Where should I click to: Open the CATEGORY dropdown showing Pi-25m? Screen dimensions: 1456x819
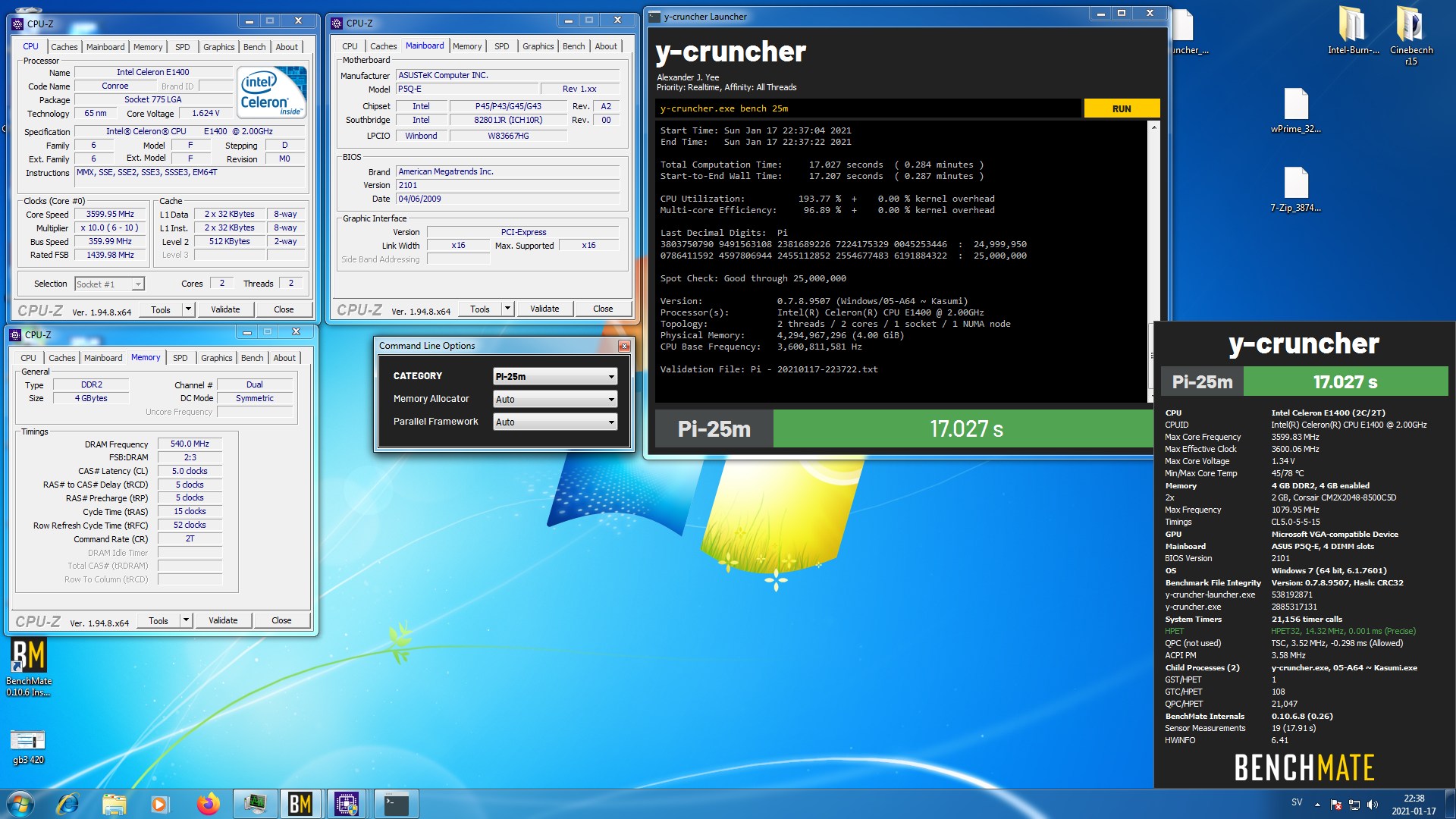tap(555, 376)
